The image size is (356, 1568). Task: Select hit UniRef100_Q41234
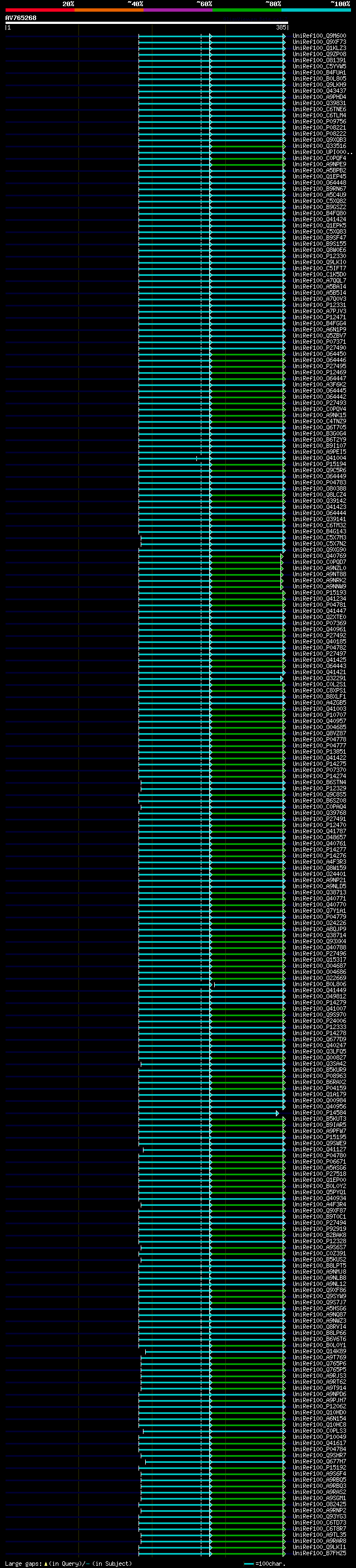point(319,598)
